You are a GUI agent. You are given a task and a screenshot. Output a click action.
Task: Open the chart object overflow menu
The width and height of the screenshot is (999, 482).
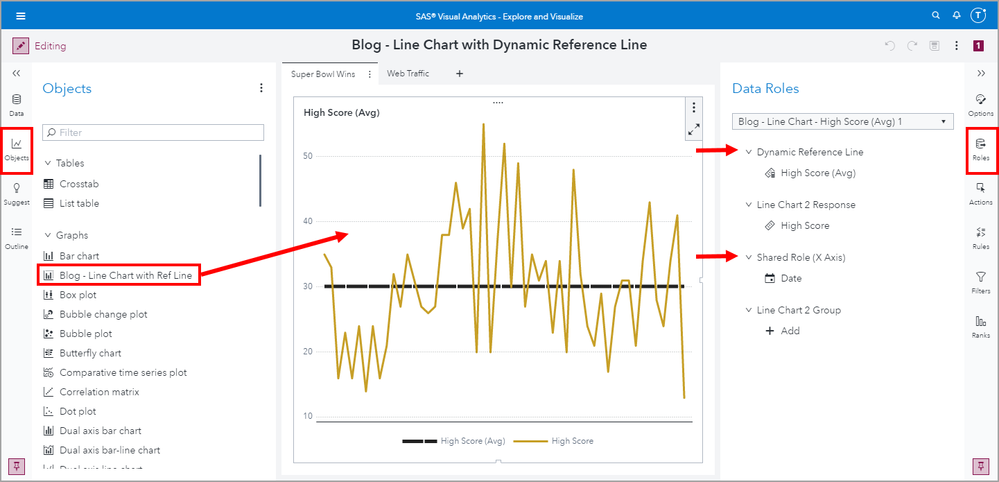tap(694, 108)
